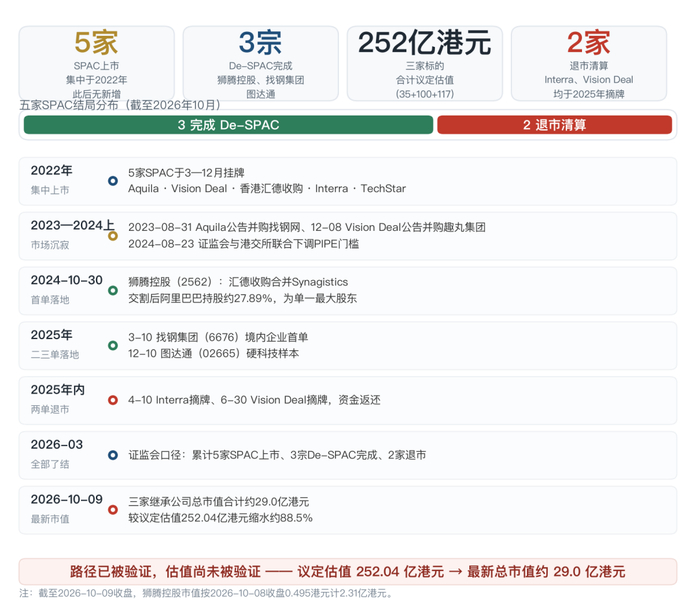Click the line '2024-08-23 证监会与港交所联合下调PIPE门槛'
700x607 pixels.
point(243,244)
